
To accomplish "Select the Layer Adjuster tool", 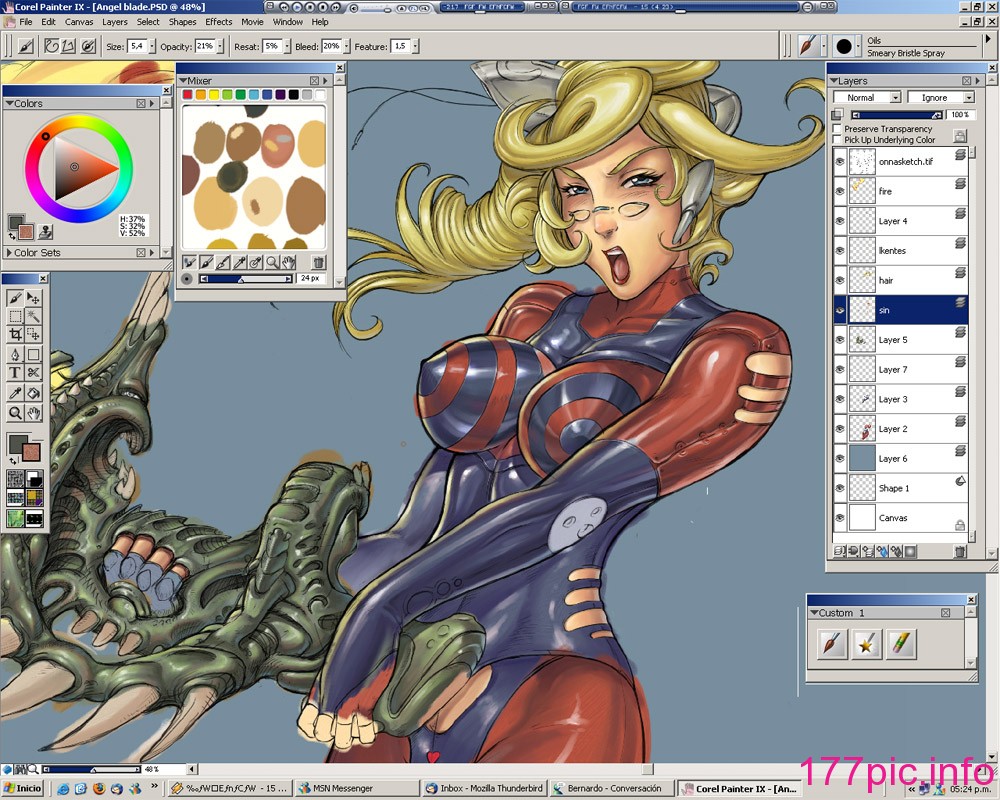I will pyautogui.click(x=33, y=298).
